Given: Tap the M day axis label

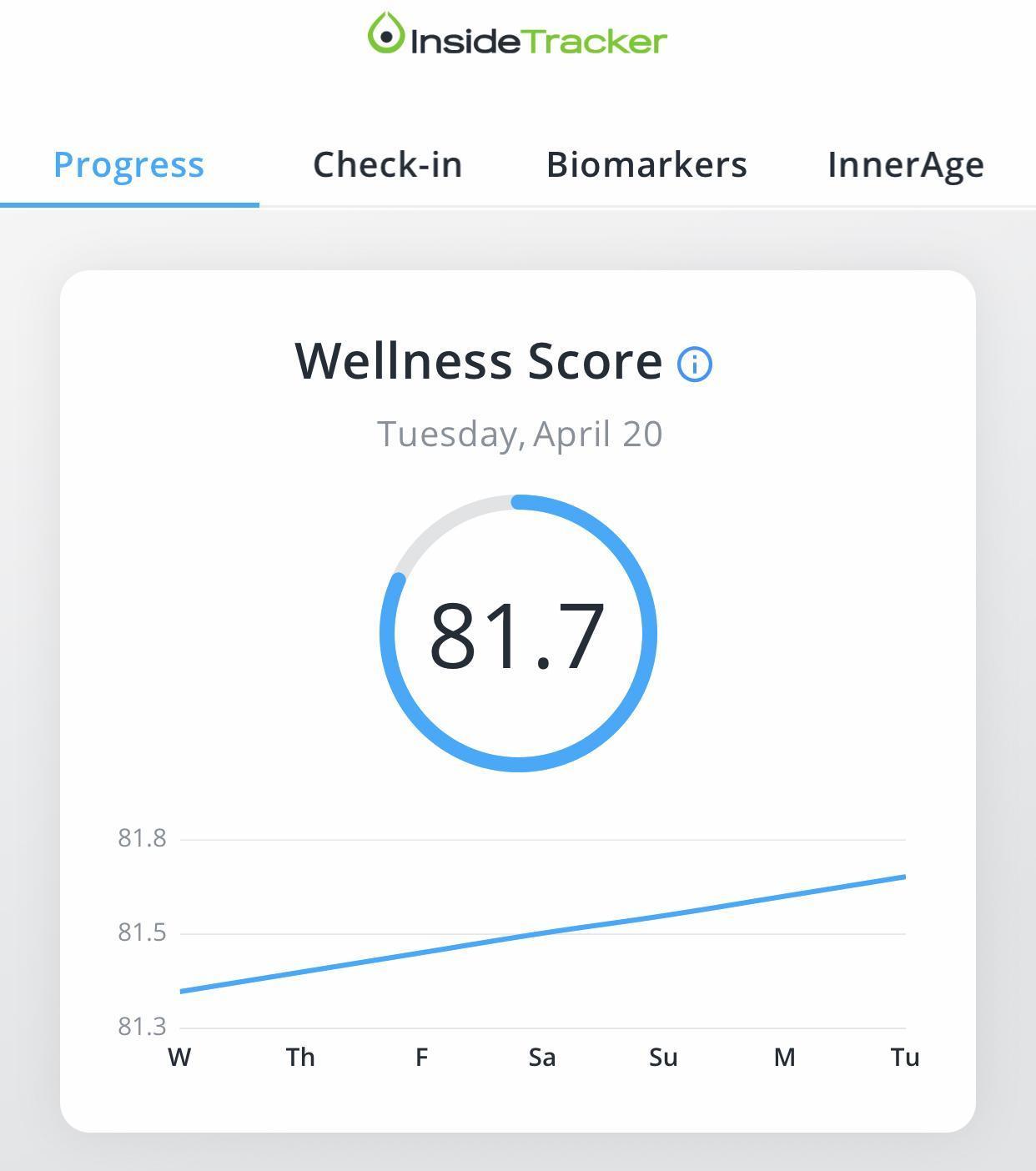Looking at the screenshot, I should [x=784, y=1058].
